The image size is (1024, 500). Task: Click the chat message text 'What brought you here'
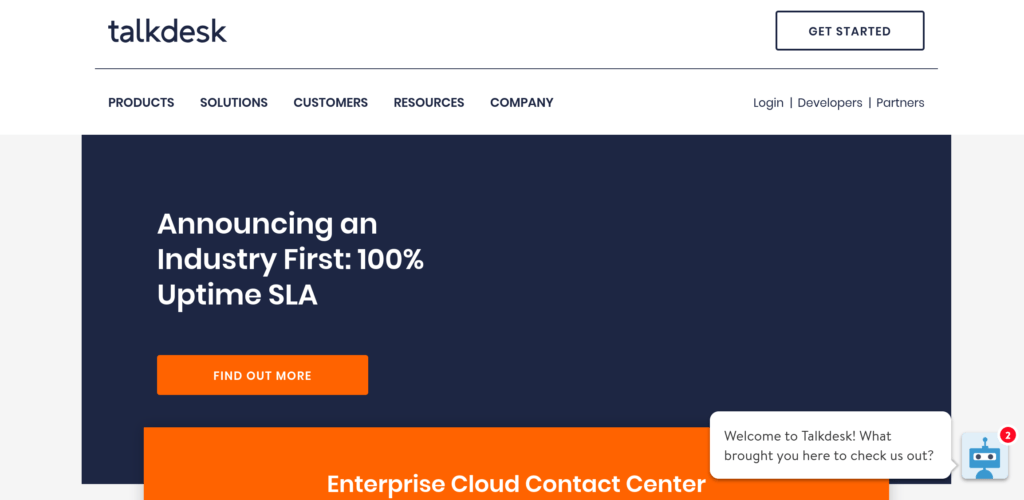click(829, 446)
